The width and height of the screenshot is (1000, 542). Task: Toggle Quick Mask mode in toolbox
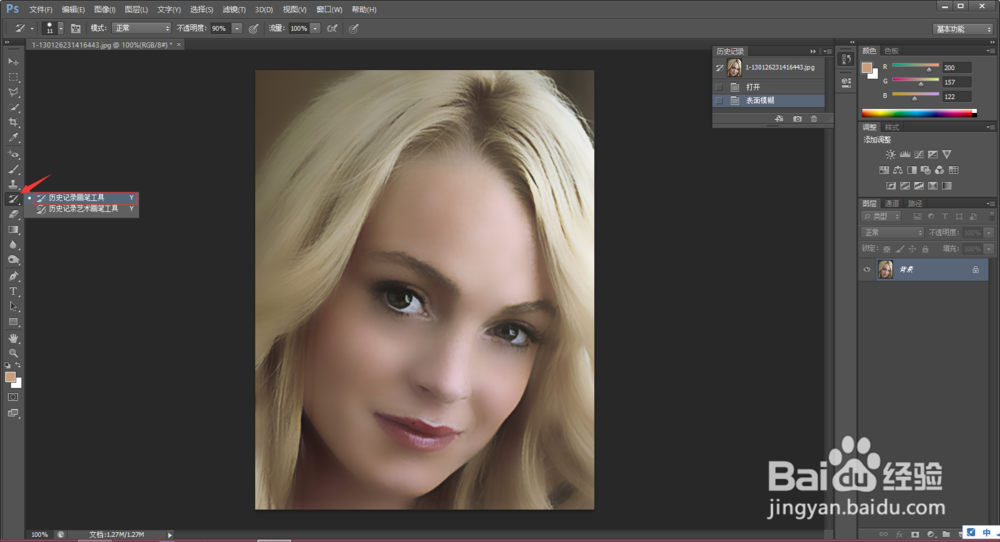[13, 397]
